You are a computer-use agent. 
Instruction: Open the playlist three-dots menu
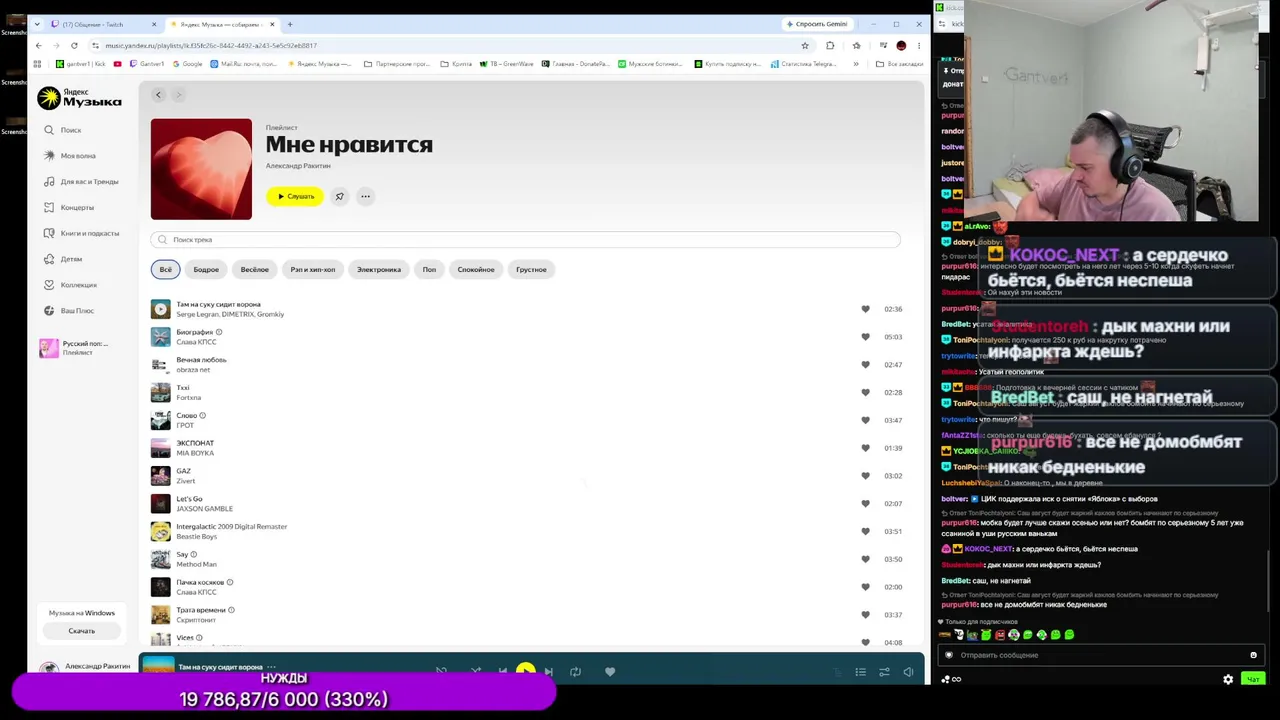tap(365, 196)
